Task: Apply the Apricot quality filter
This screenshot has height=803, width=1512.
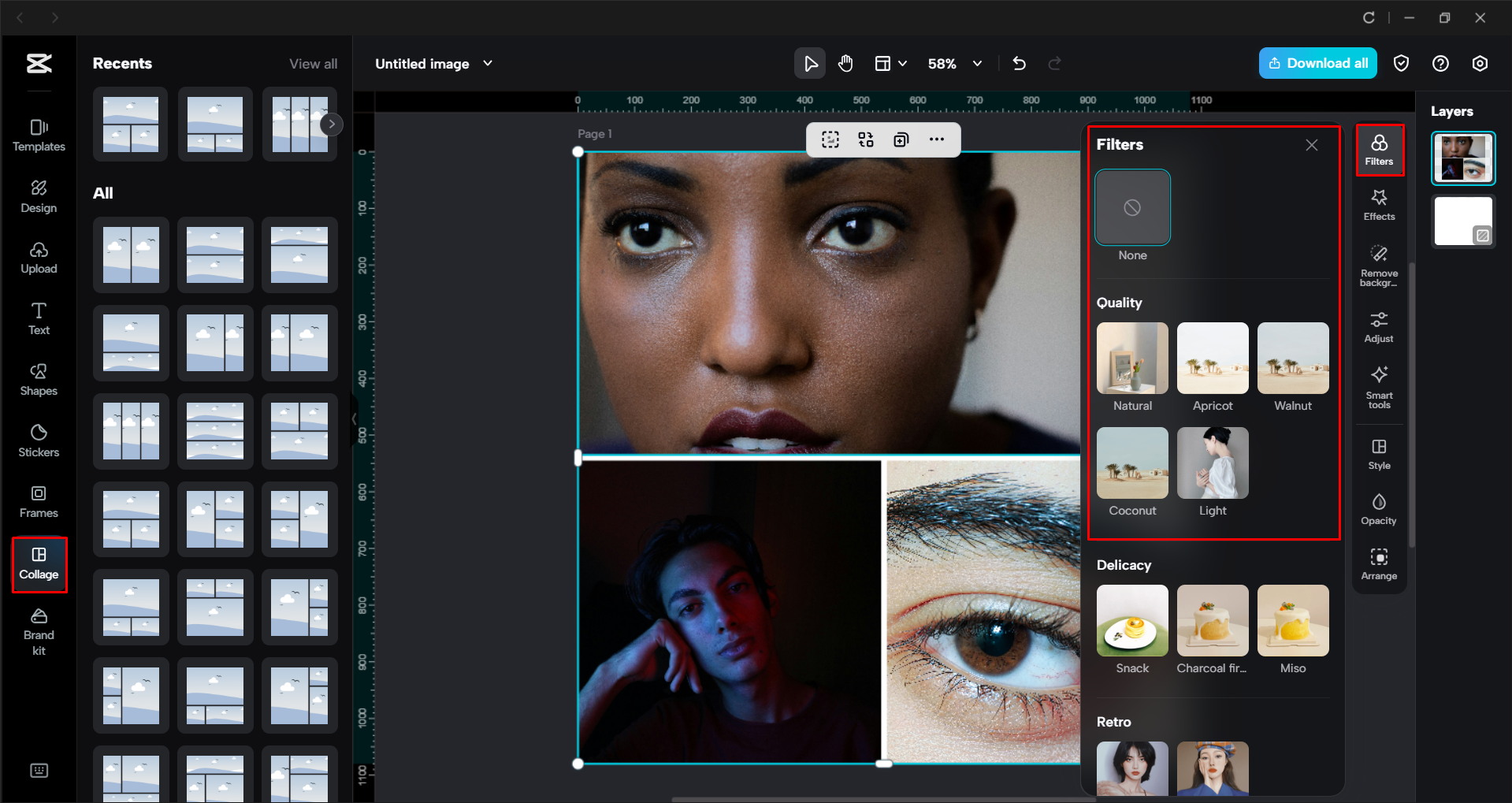Action: coord(1212,359)
